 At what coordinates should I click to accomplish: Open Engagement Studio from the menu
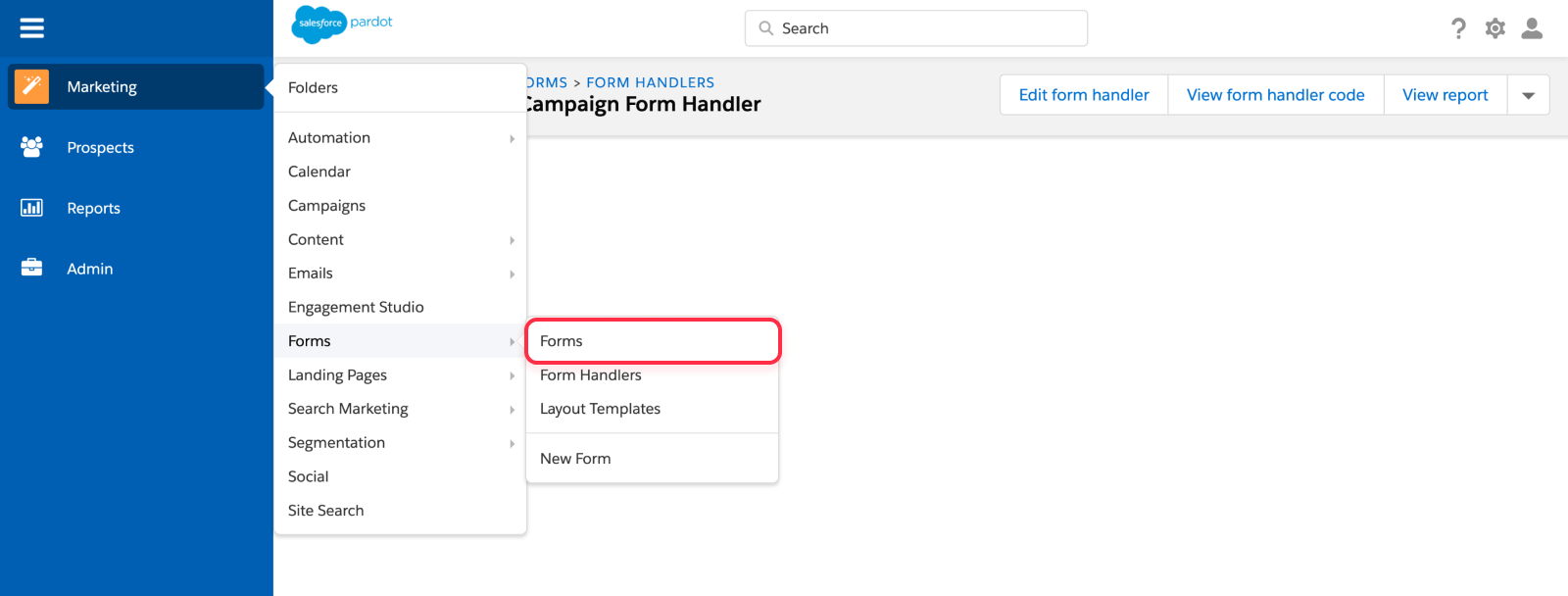356,307
